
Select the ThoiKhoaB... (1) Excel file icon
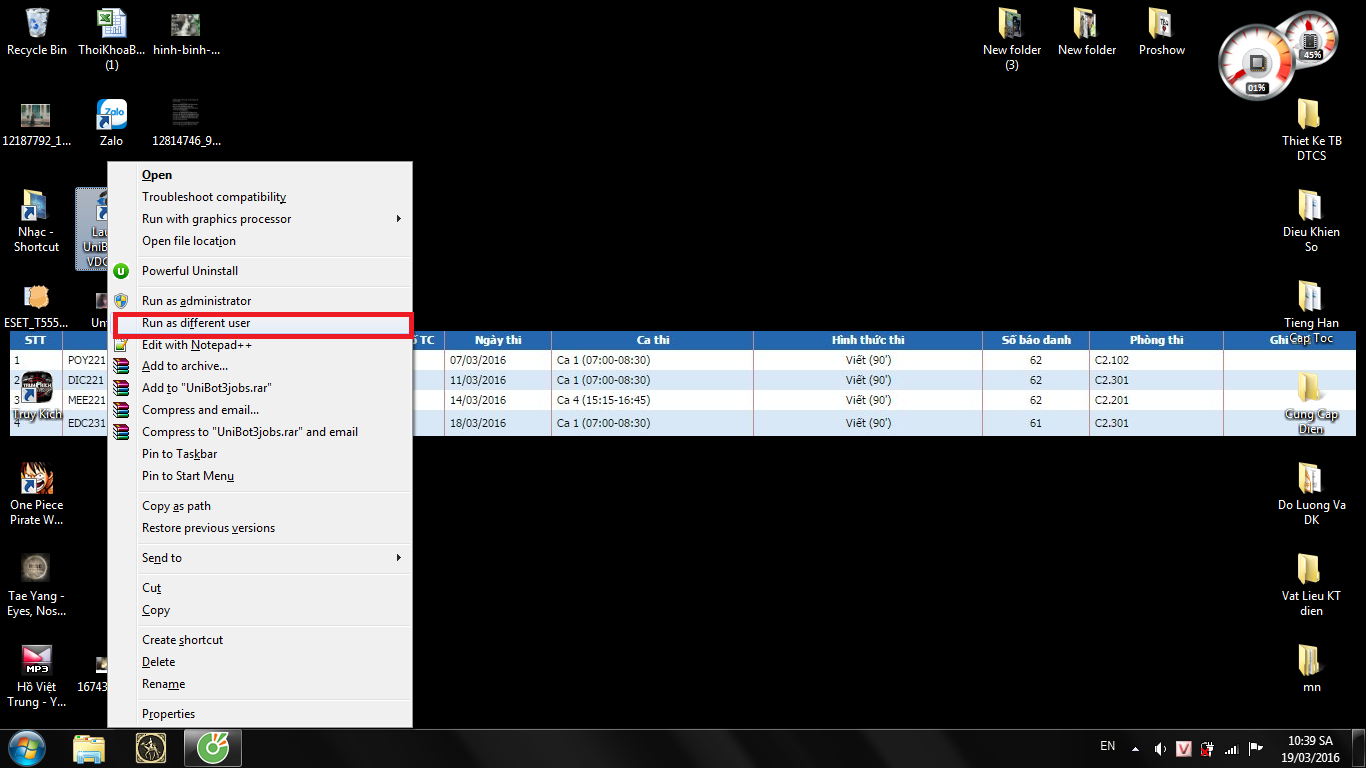coord(111,39)
